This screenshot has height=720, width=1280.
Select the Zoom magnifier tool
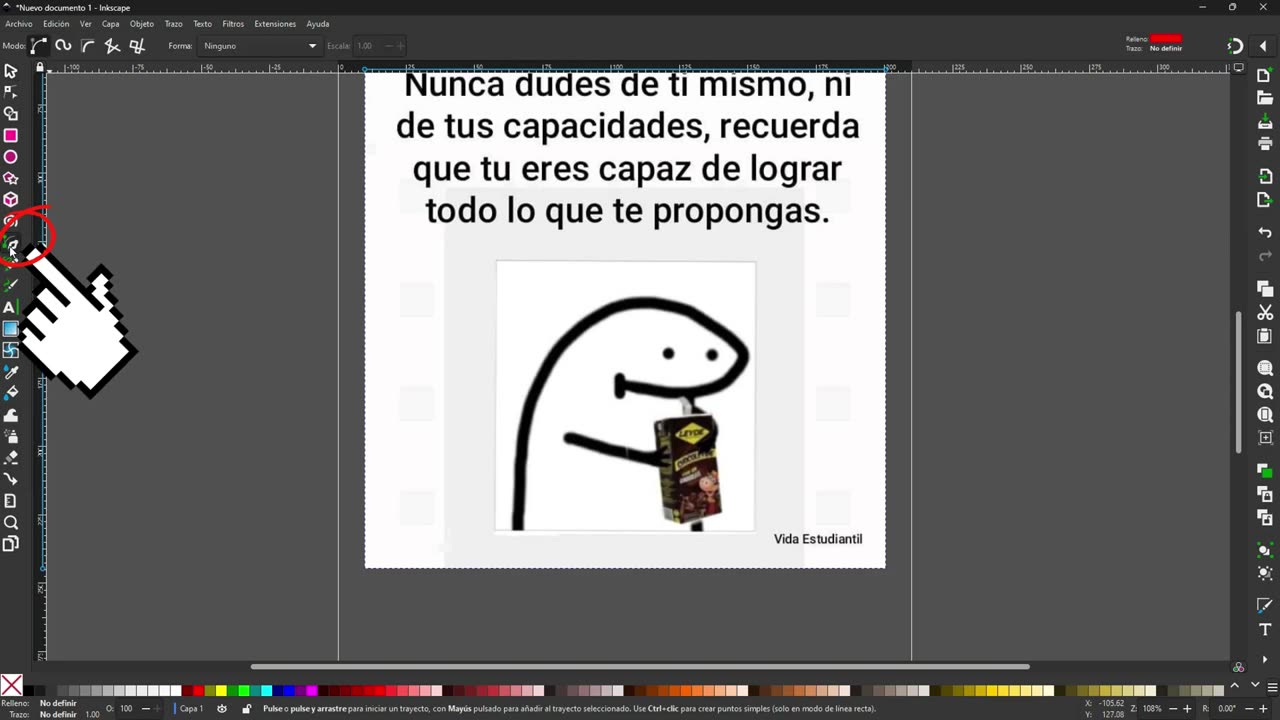[11, 522]
